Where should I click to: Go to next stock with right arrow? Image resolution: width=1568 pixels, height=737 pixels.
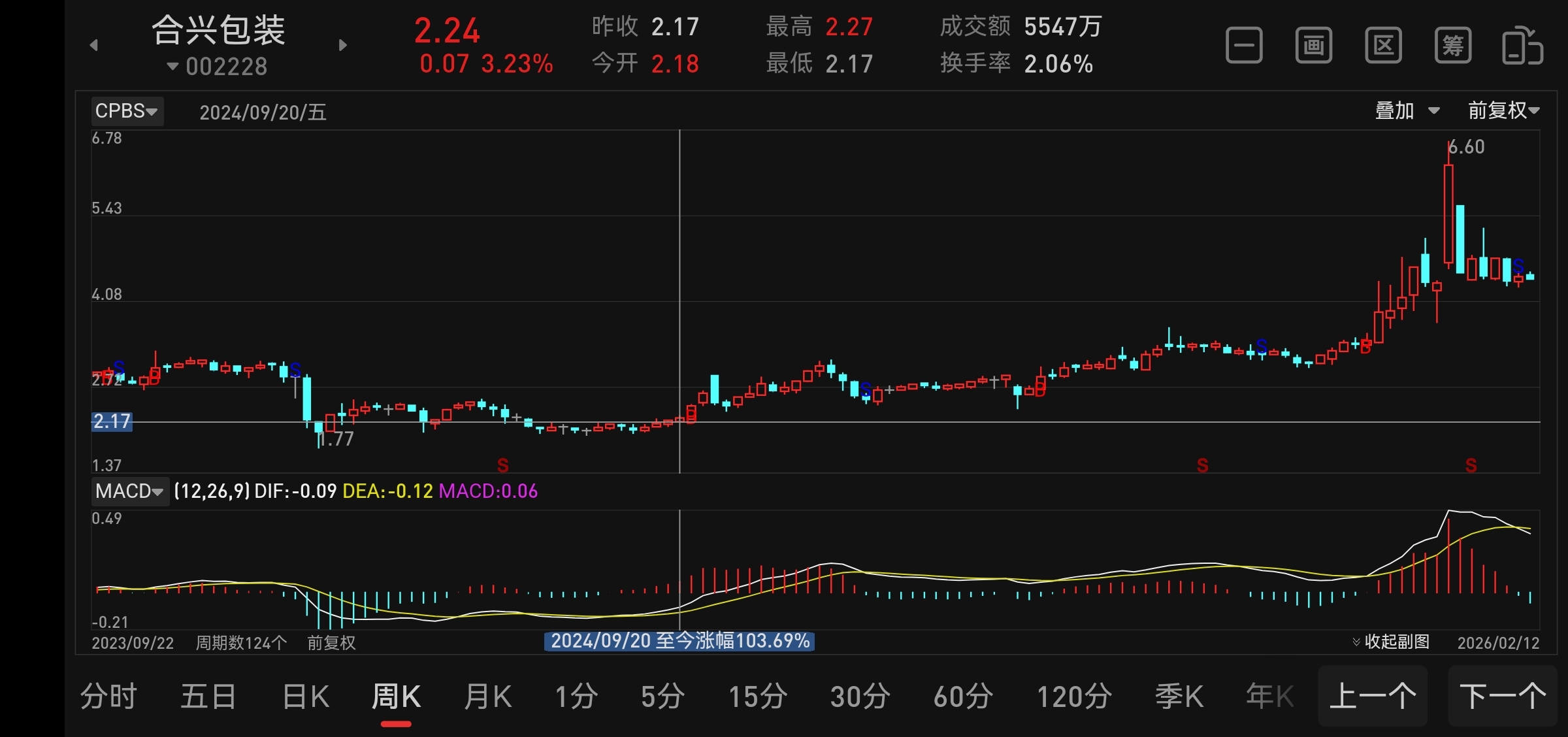(343, 45)
